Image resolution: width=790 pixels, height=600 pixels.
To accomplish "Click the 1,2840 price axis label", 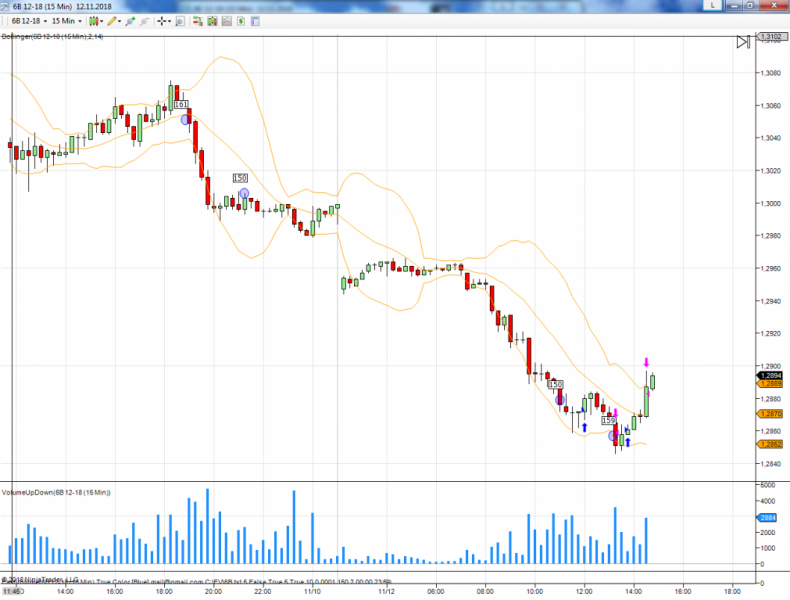I will coord(771,464).
